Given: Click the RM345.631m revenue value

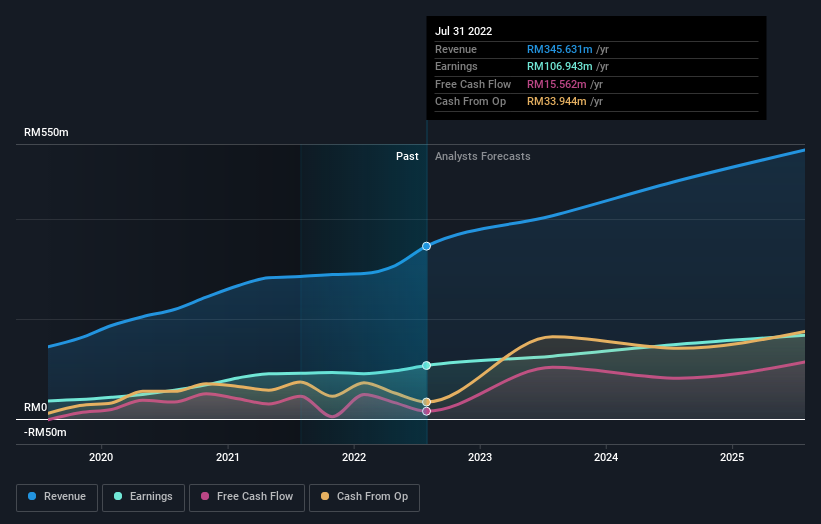Looking at the screenshot, I should [560, 49].
